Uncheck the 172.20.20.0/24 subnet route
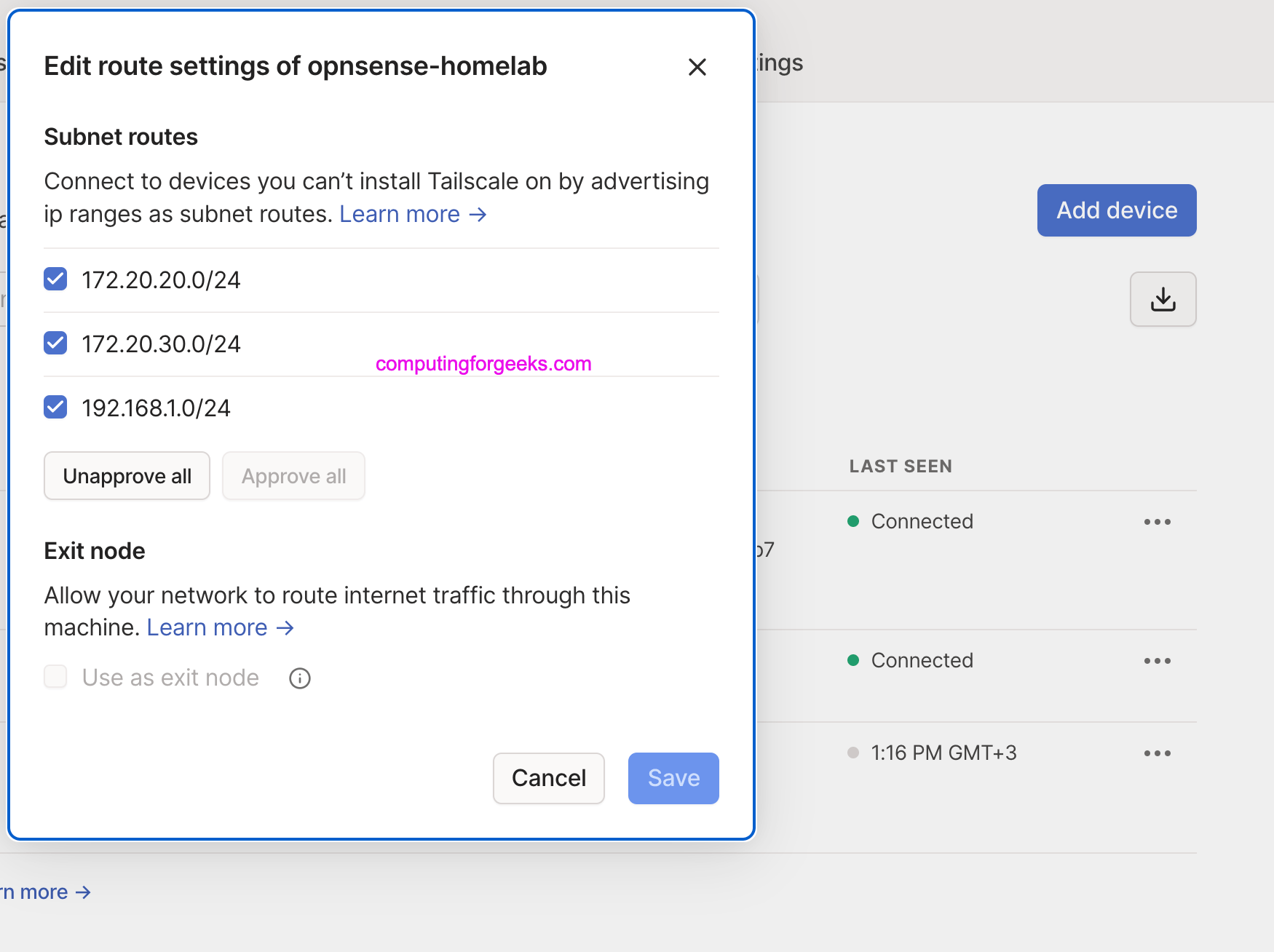The height and width of the screenshot is (952, 1274). pyautogui.click(x=56, y=279)
